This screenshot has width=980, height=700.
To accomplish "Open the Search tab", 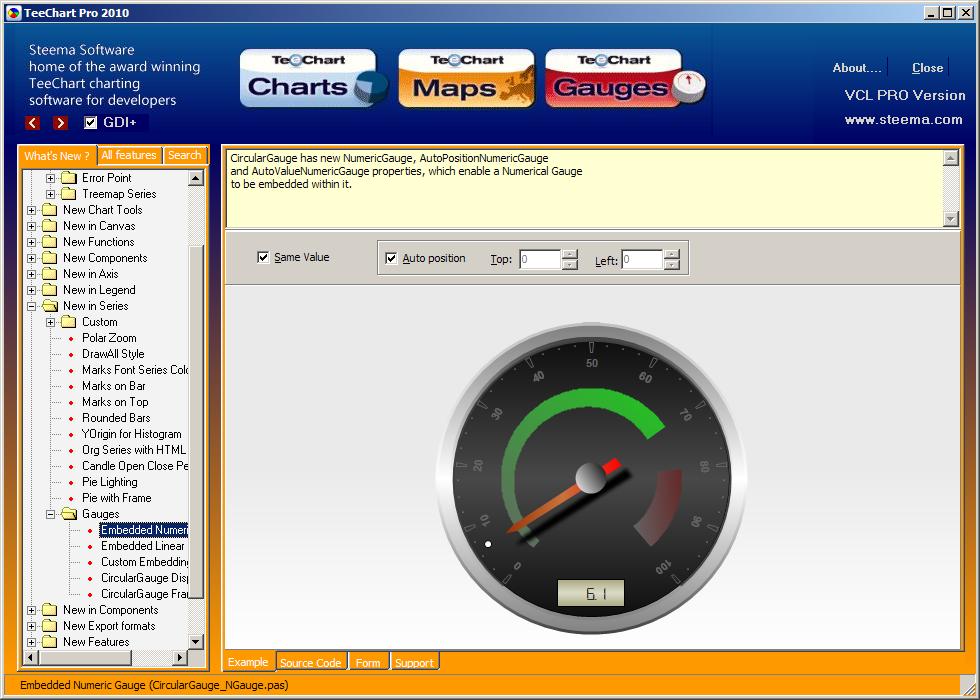I will (x=184, y=155).
